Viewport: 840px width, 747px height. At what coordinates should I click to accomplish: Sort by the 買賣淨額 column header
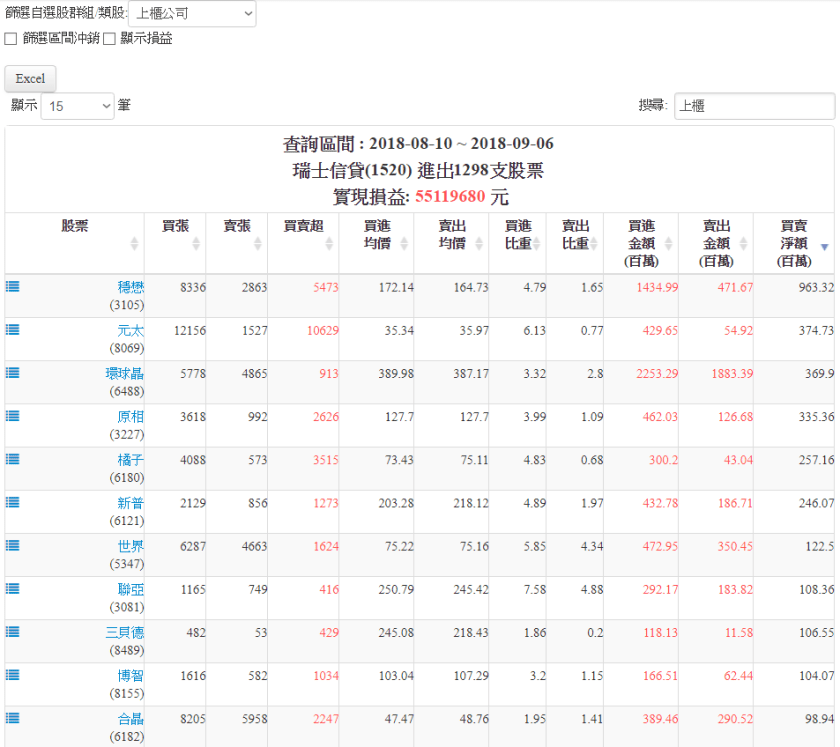click(794, 243)
